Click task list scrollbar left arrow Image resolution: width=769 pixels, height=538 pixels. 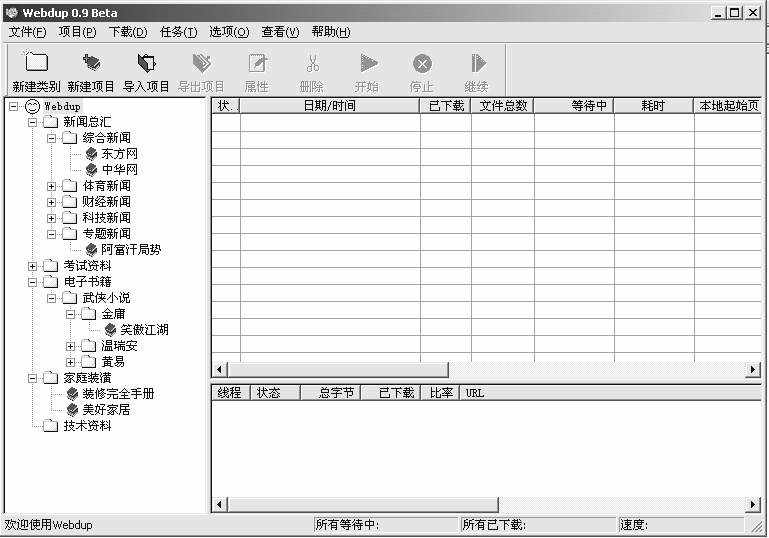pyautogui.click(x=220, y=369)
